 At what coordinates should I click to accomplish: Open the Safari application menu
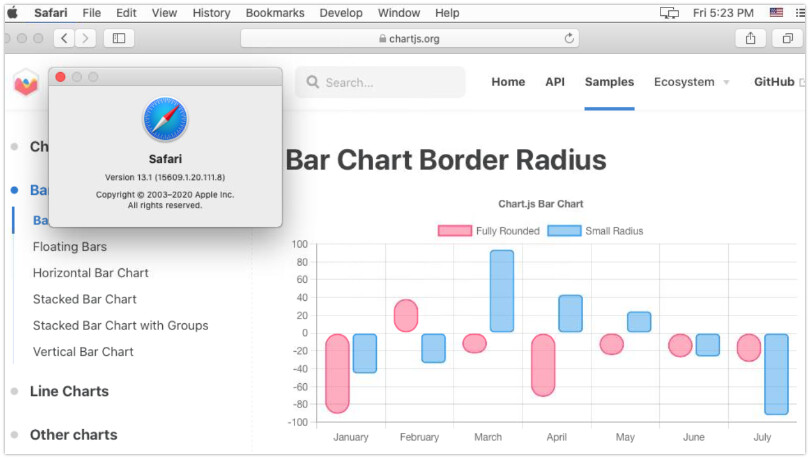tap(51, 13)
